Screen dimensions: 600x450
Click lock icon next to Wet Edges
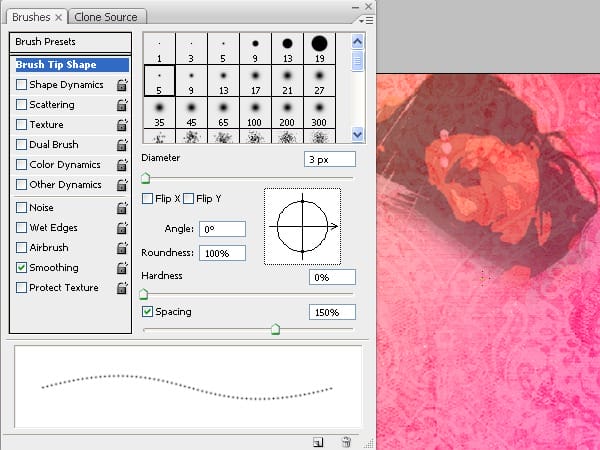point(122,228)
